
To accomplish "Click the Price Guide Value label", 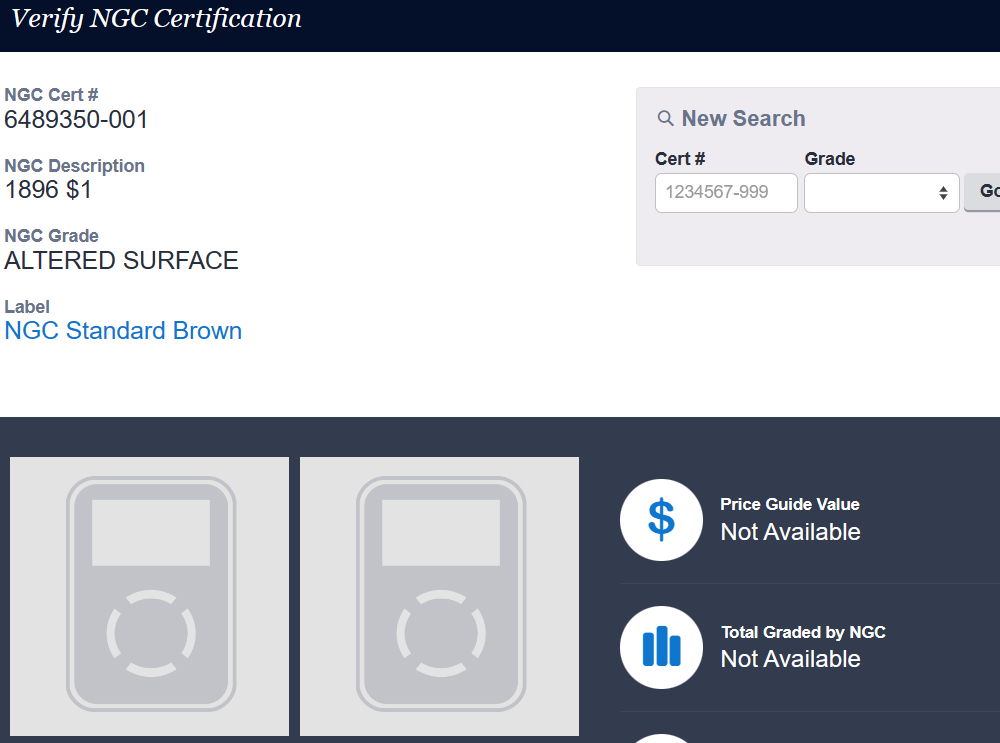I will point(789,505).
